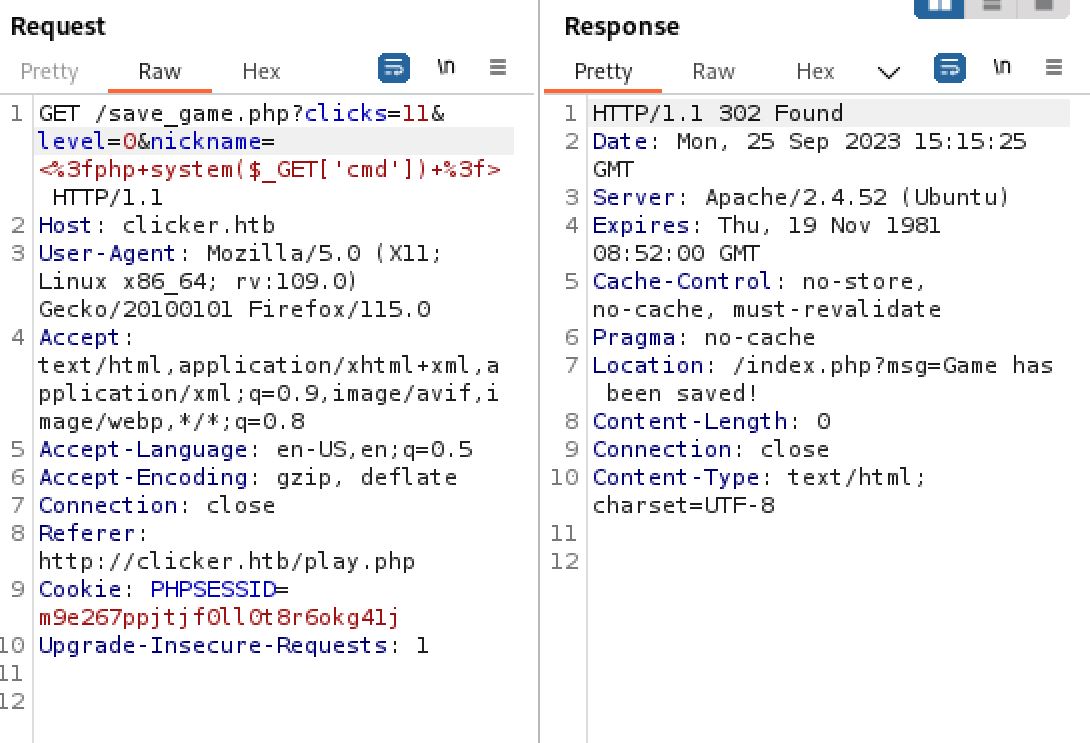Screen dimensions: 1090x743
Task: Open Response panel hamburger options menu
Action: coord(1052,68)
